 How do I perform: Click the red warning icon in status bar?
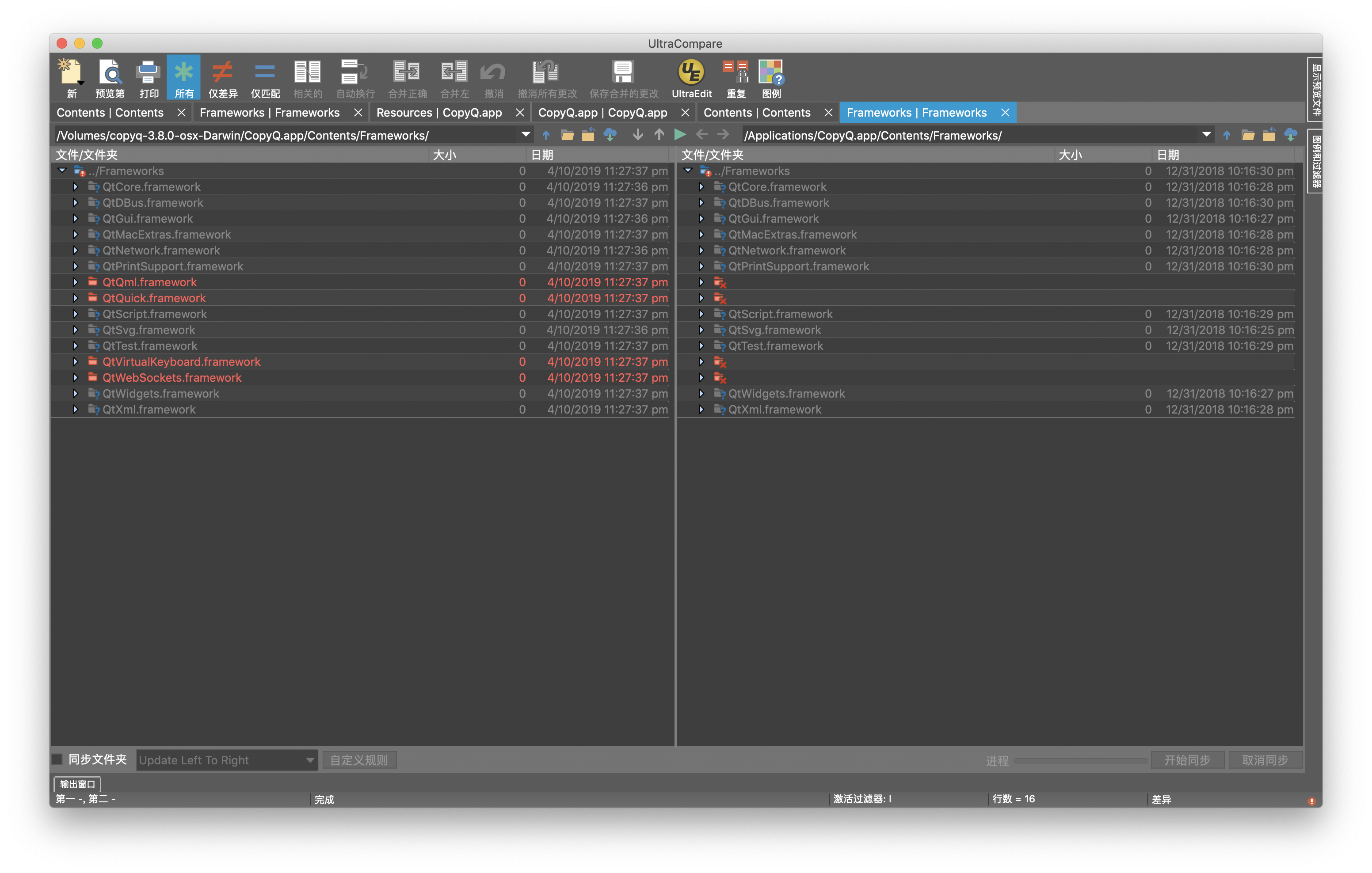1311,801
